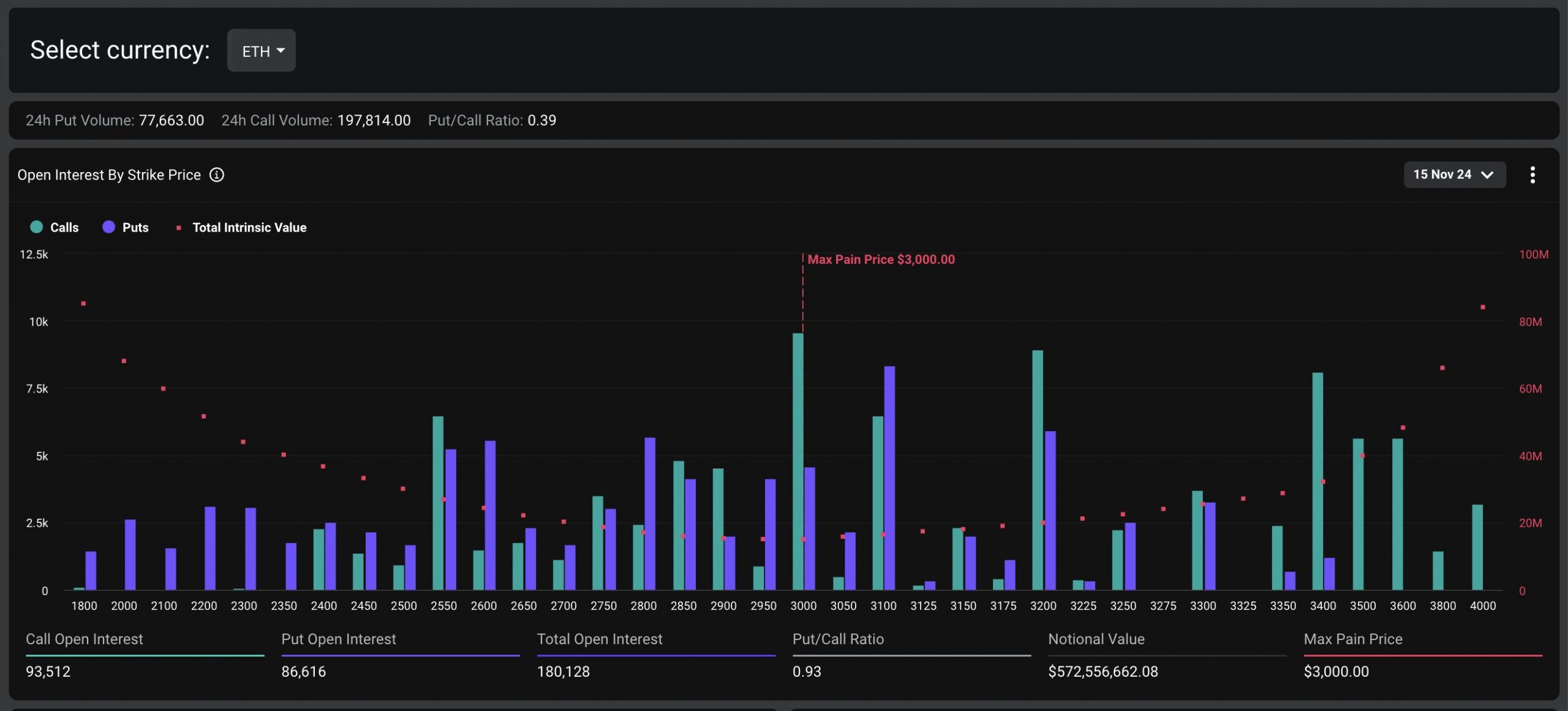The height and width of the screenshot is (711, 1568).
Task: Click the Total Open Interest value 180,128
Action: [563, 671]
